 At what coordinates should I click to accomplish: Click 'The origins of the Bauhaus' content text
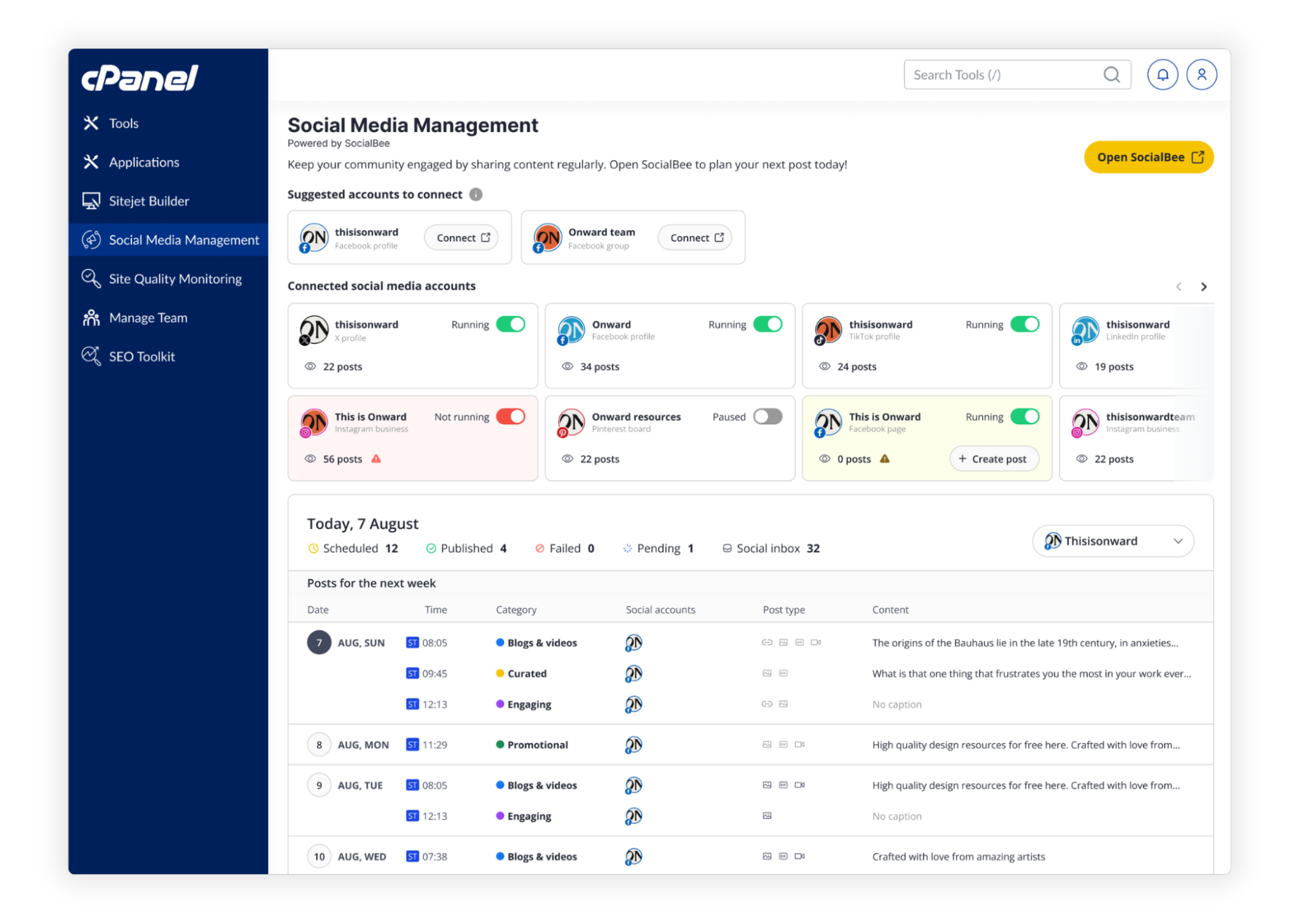1025,643
